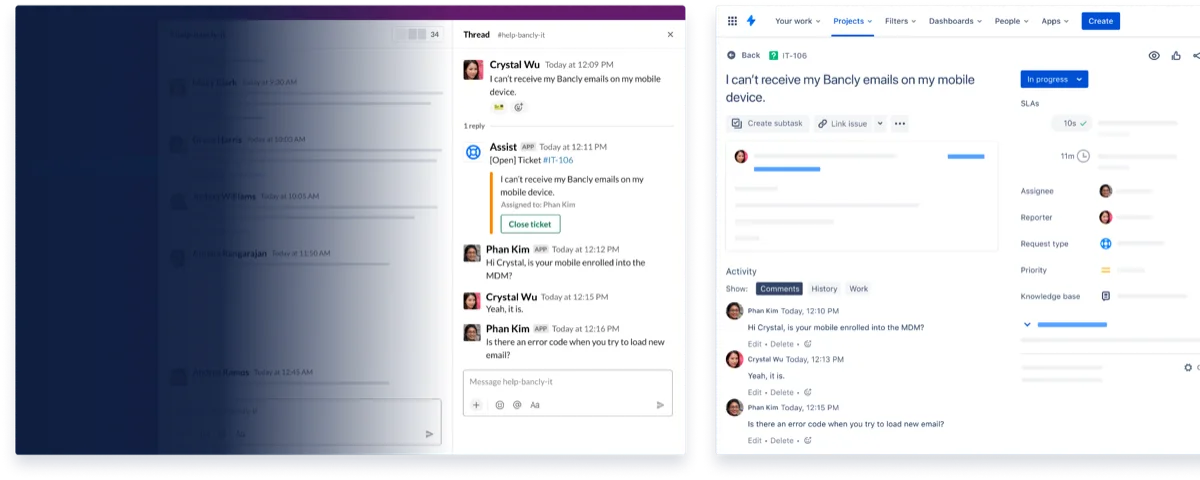Open the Jira app switcher grid icon
This screenshot has height=480, width=1200.
point(732,21)
